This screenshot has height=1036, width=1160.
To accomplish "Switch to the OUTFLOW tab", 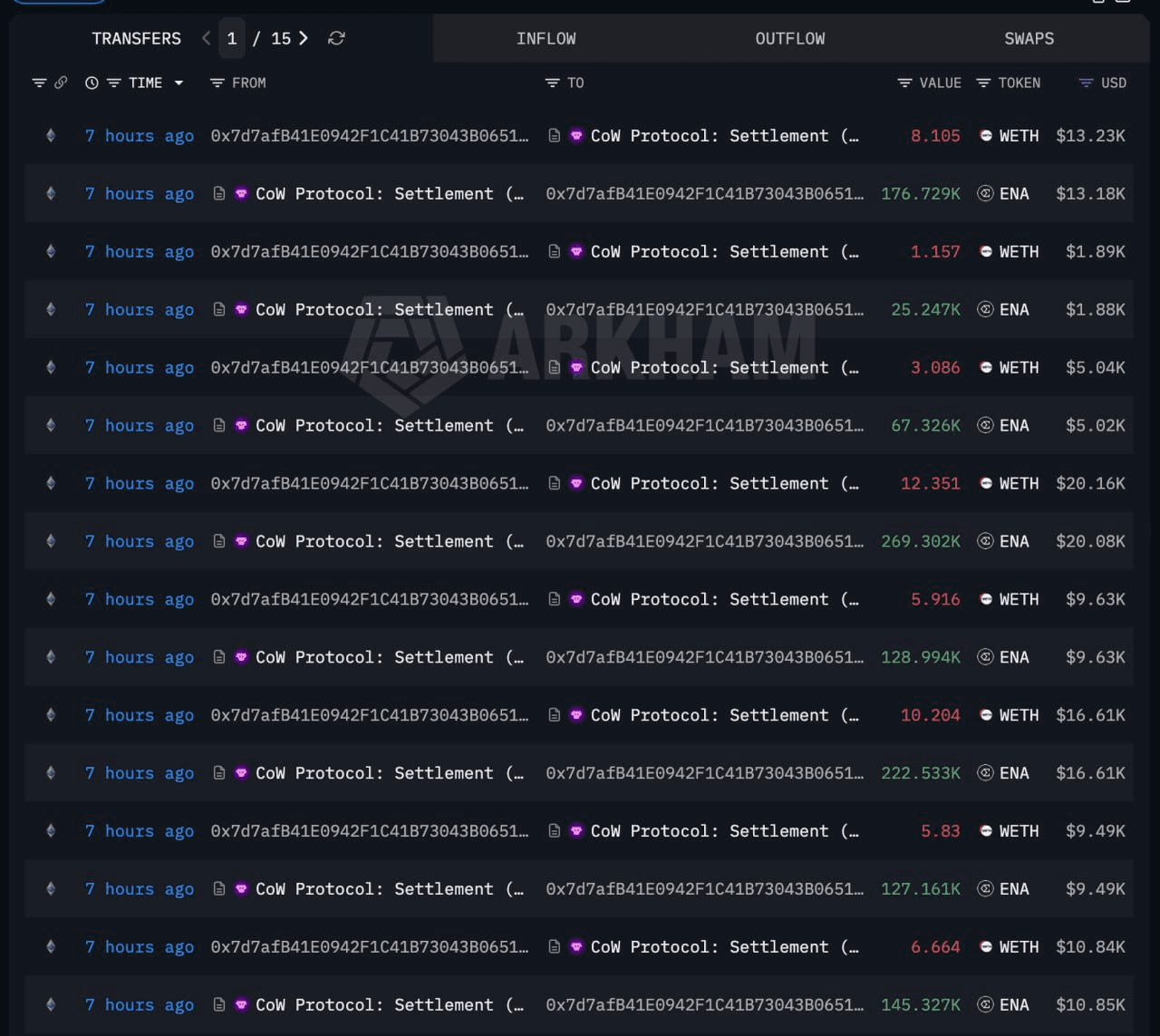I will (790, 38).
